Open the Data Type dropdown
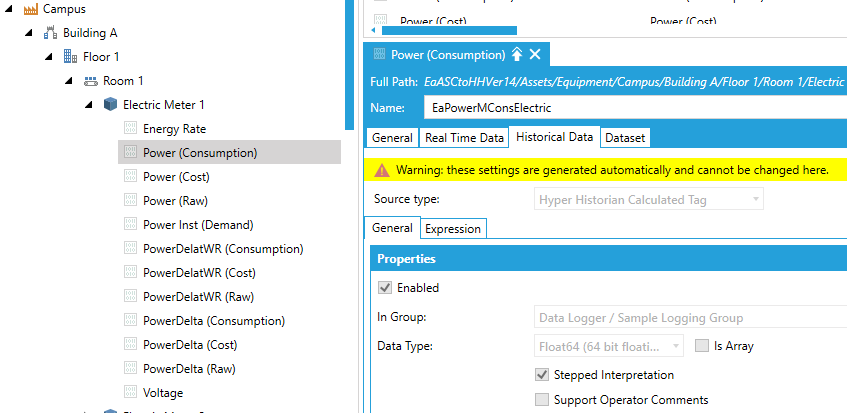Viewport: 847px width, 413px height. click(608, 346)
